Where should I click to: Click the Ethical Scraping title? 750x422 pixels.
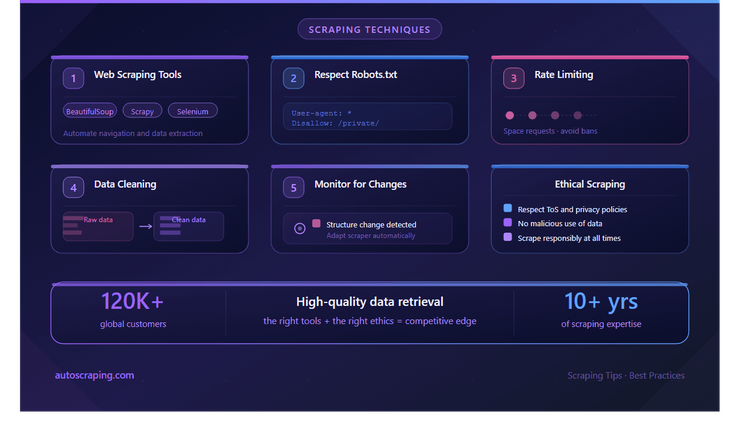click(x=590, y=184)
